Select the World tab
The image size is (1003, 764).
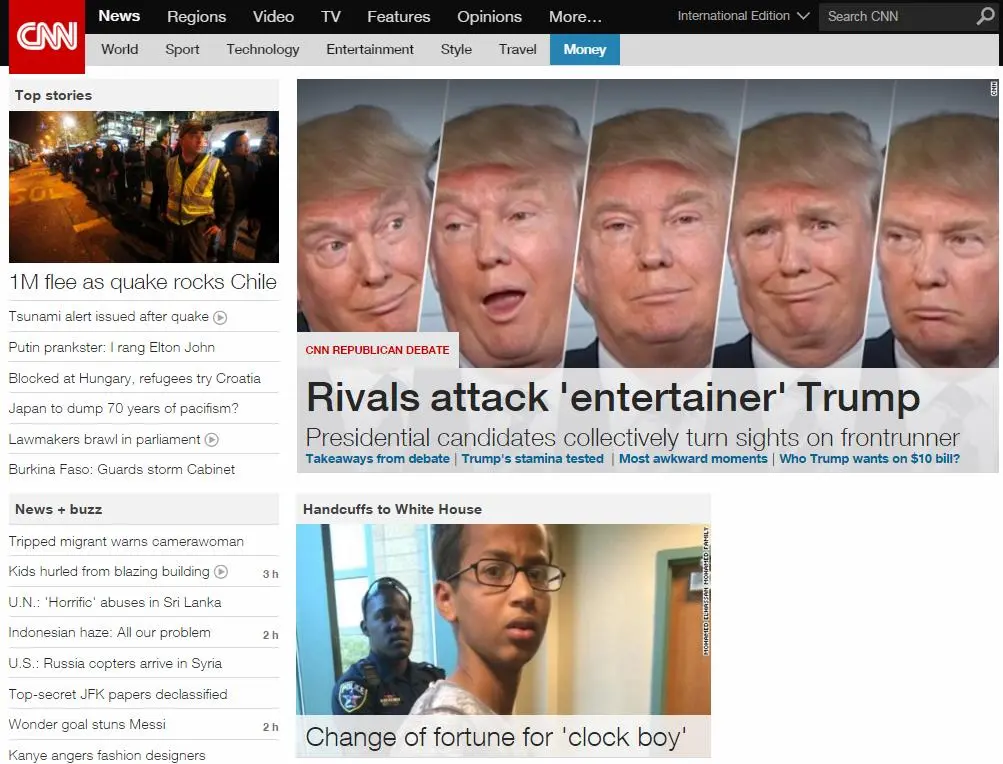(119, 49)
